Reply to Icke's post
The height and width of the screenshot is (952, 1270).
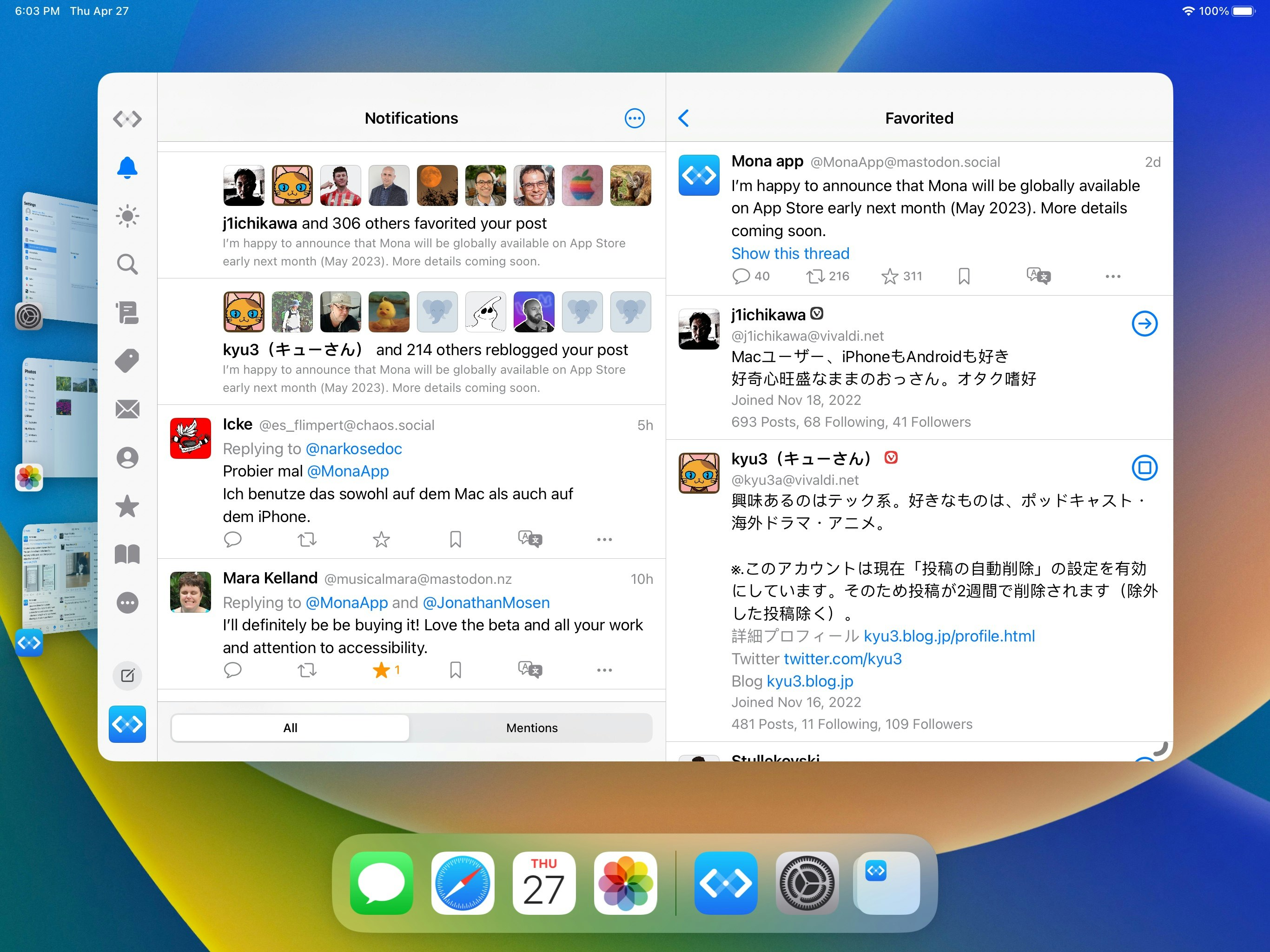232,539
